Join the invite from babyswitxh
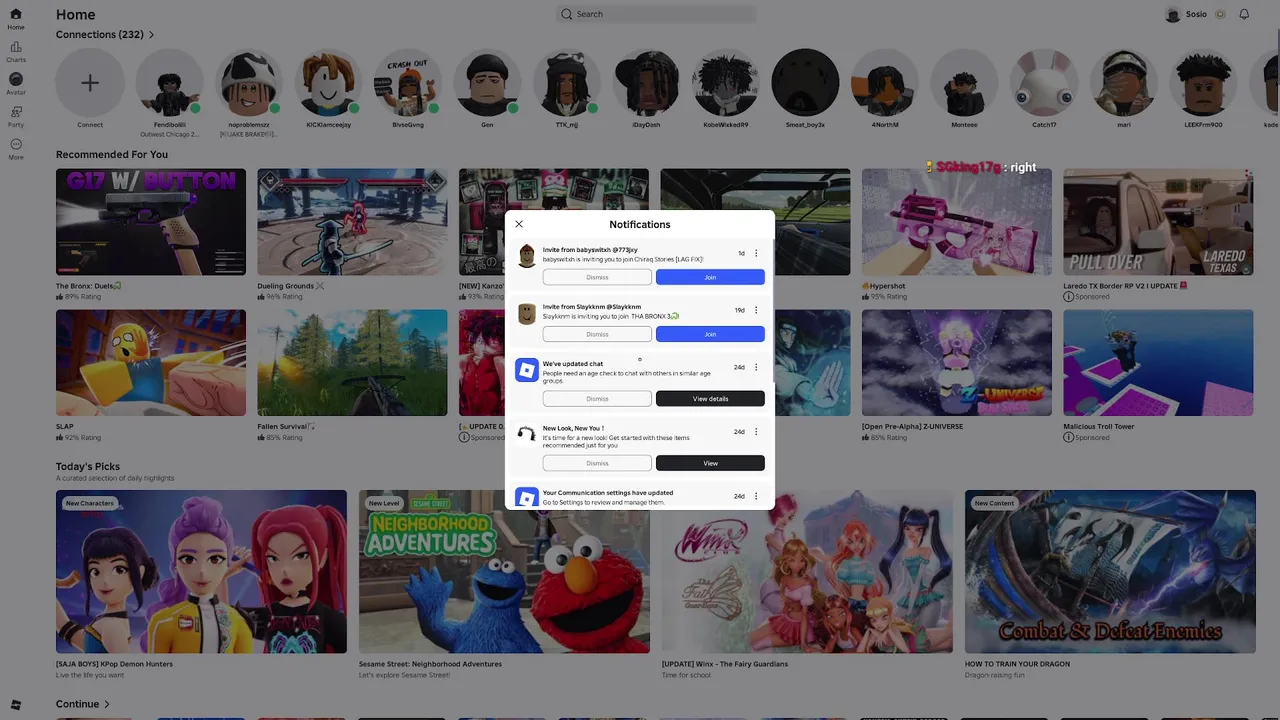Screen dimensions: 1280x720 [710, 277]
